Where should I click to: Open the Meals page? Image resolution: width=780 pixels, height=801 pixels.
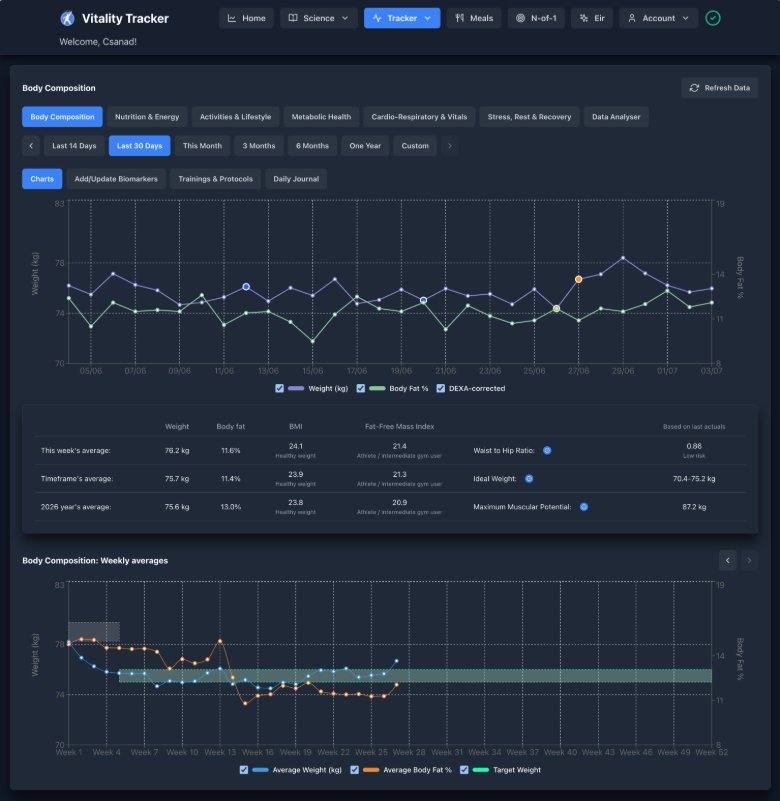474,18
